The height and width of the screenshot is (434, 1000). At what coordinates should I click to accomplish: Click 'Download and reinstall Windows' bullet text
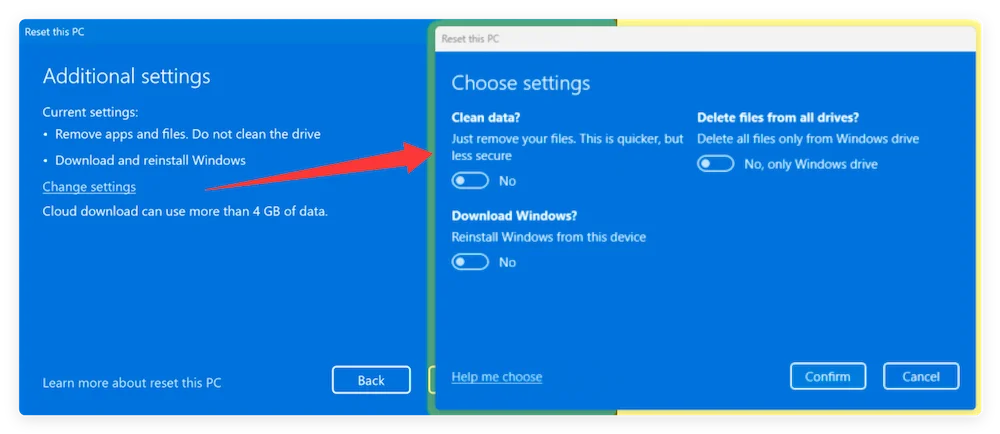pos(151,160)
